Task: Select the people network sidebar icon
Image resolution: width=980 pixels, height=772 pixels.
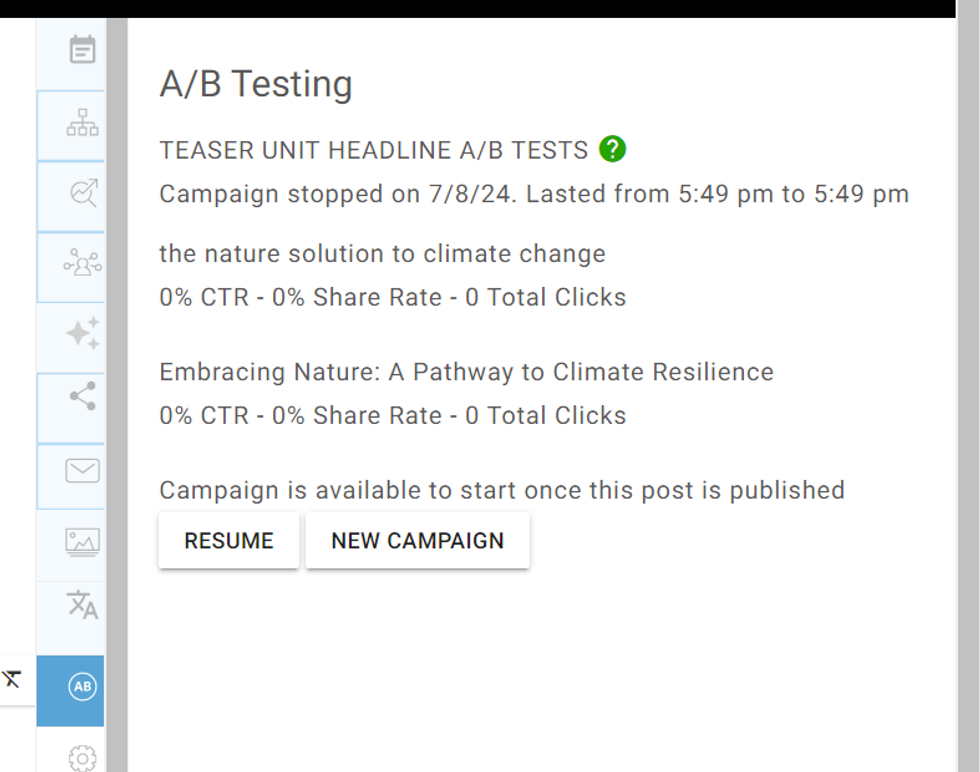Action: pyautogui.click(x=82, y=264)
